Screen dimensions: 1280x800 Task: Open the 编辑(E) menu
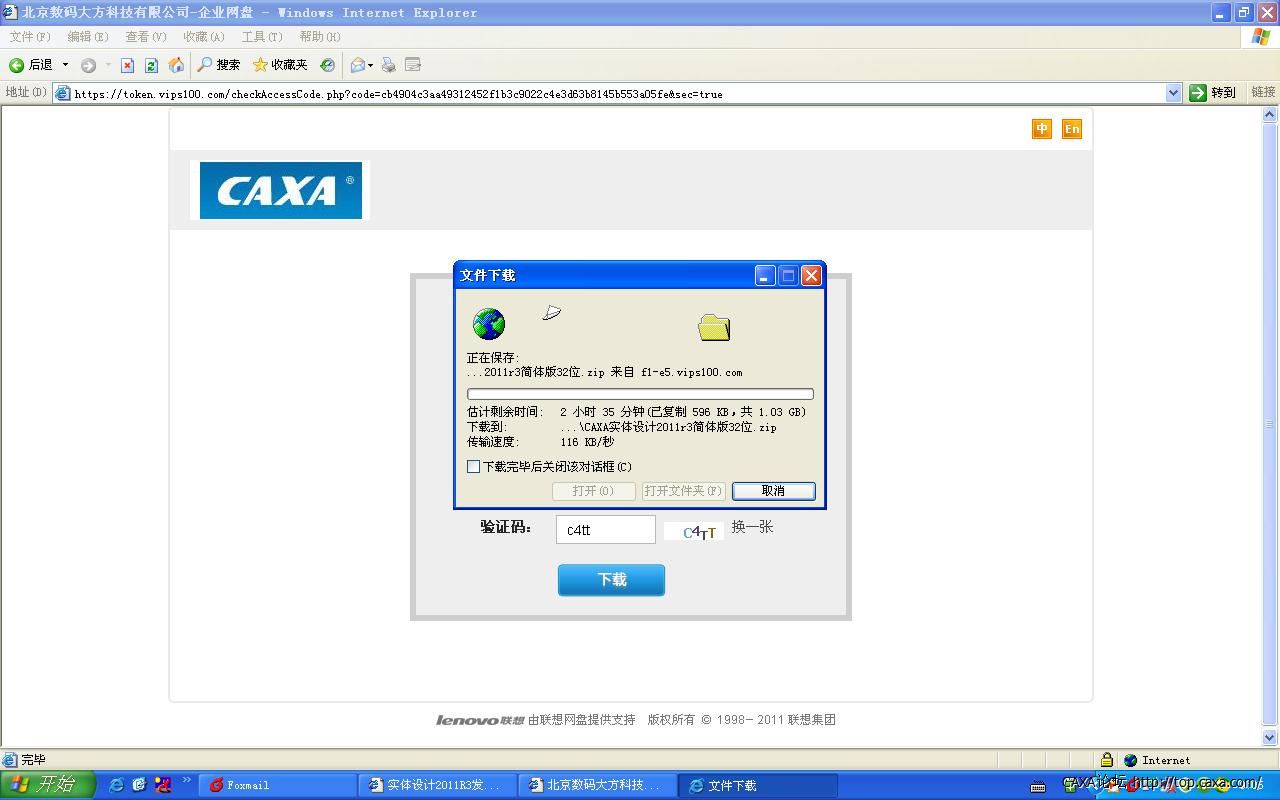click(88, 37)
